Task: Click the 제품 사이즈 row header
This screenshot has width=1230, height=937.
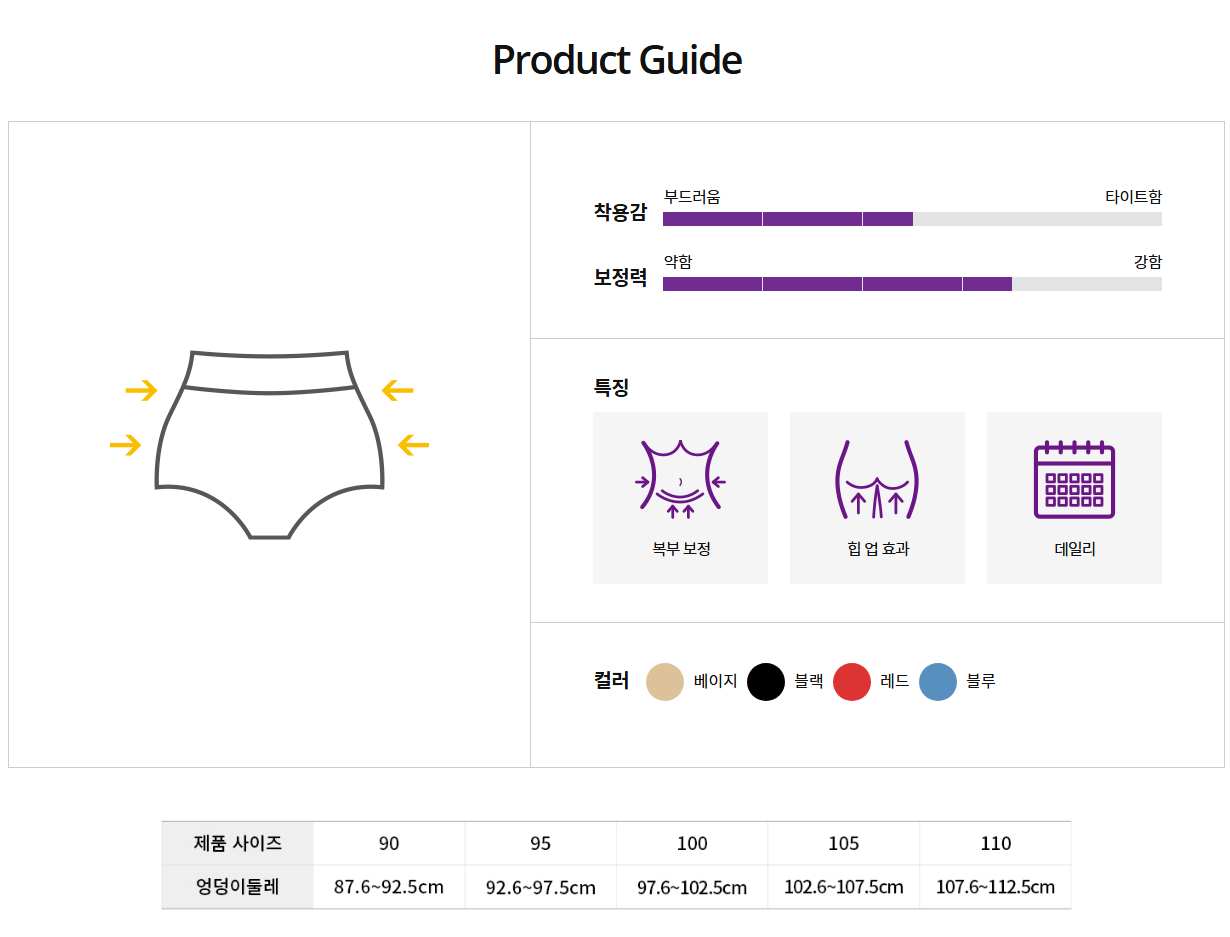Action: [x=238, y=843]
